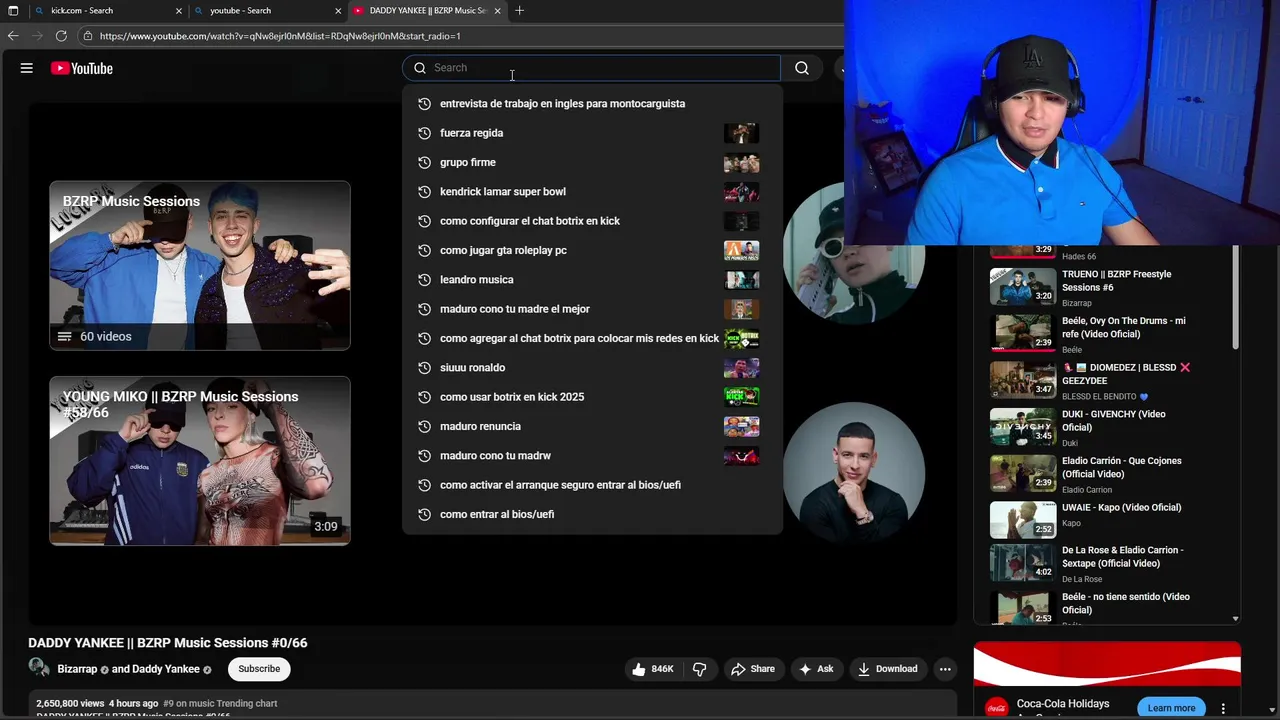Open Coca-Cola ad options menu

[1223, 709]
